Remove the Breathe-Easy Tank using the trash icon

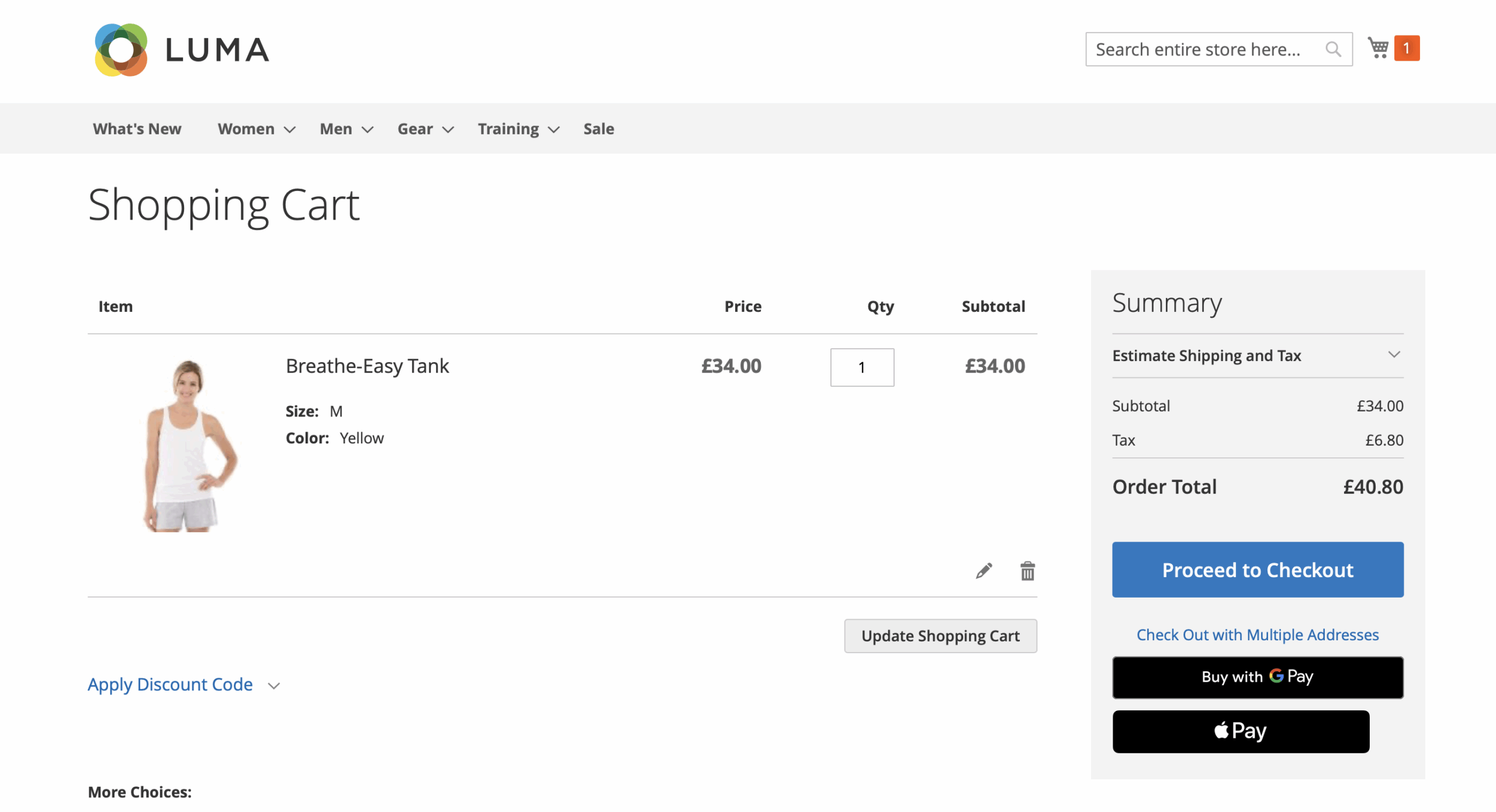(1027, 571)
